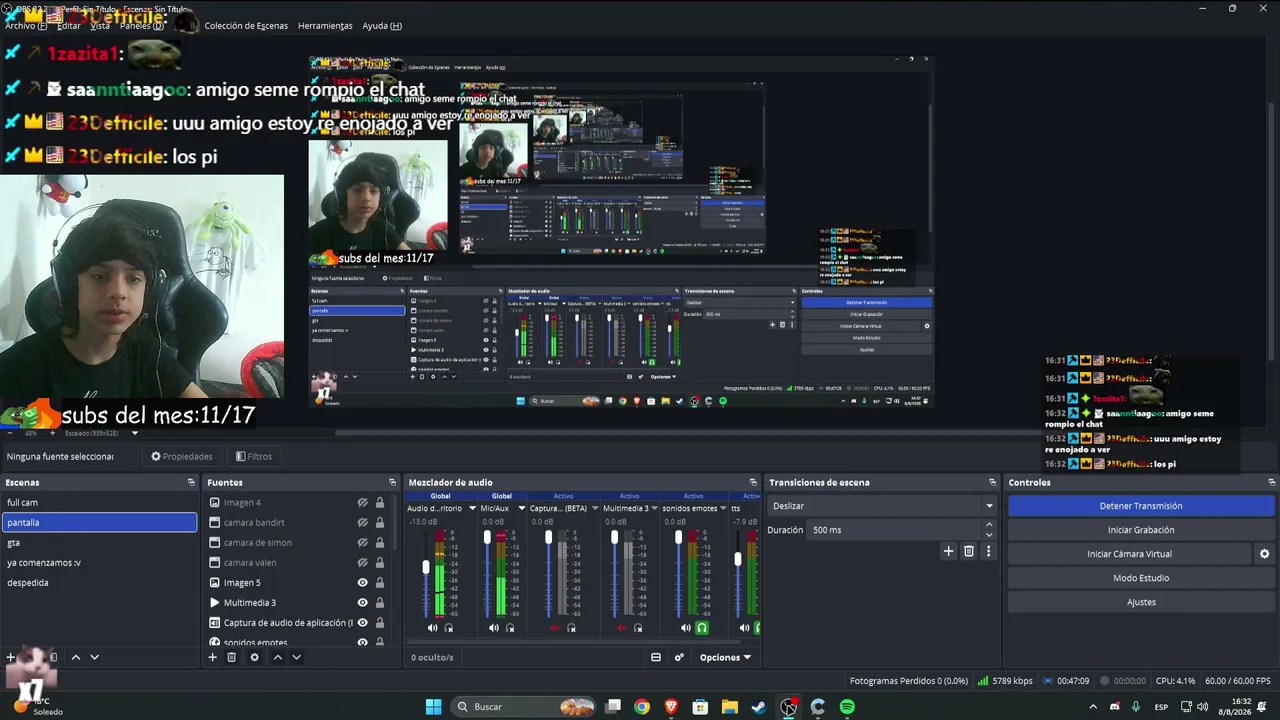
Task: Show the hidden camara bandirt source
Action: click(362, 522)
